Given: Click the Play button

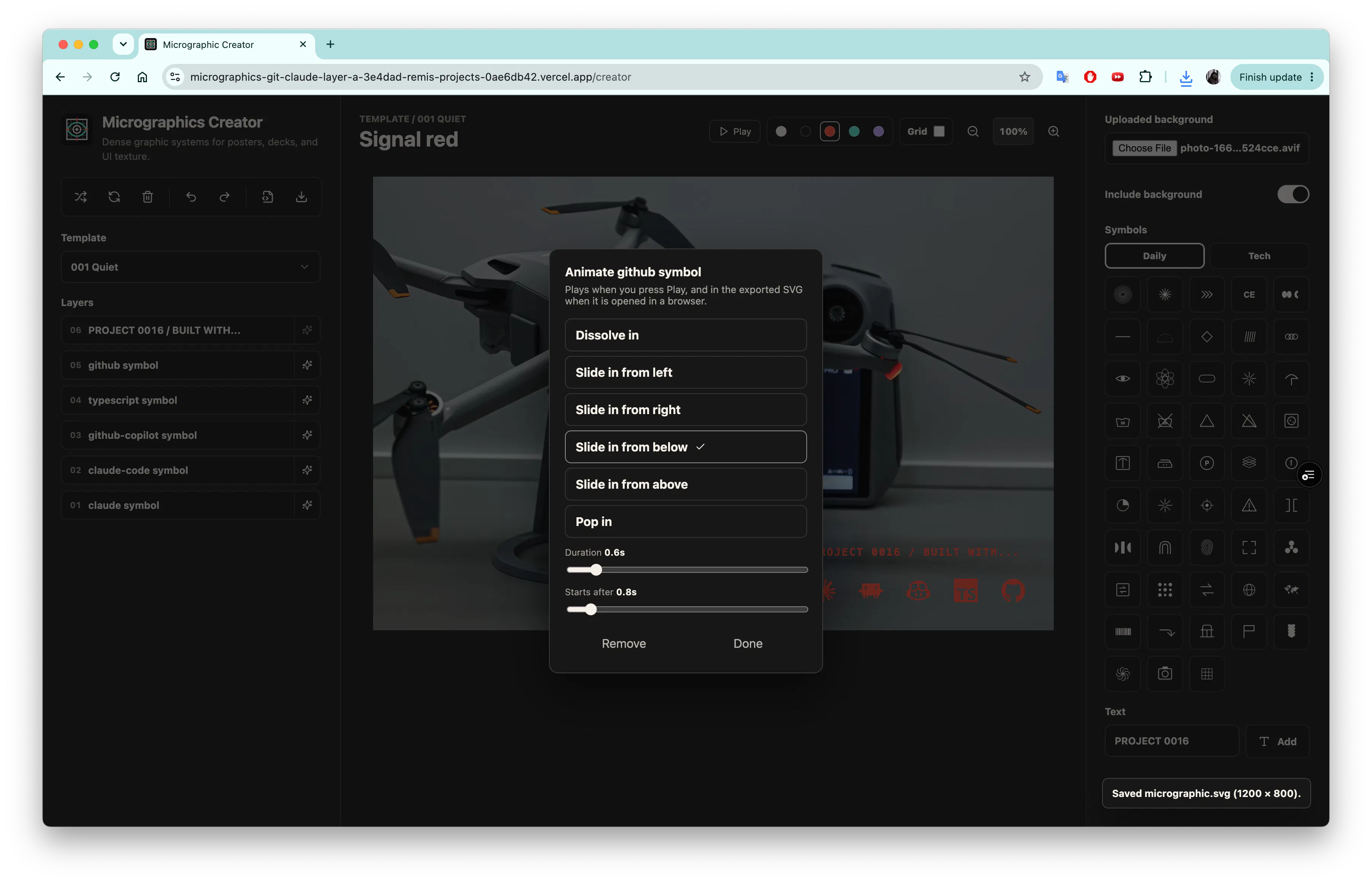Looking at the screenshot, I should pos(734,131).
